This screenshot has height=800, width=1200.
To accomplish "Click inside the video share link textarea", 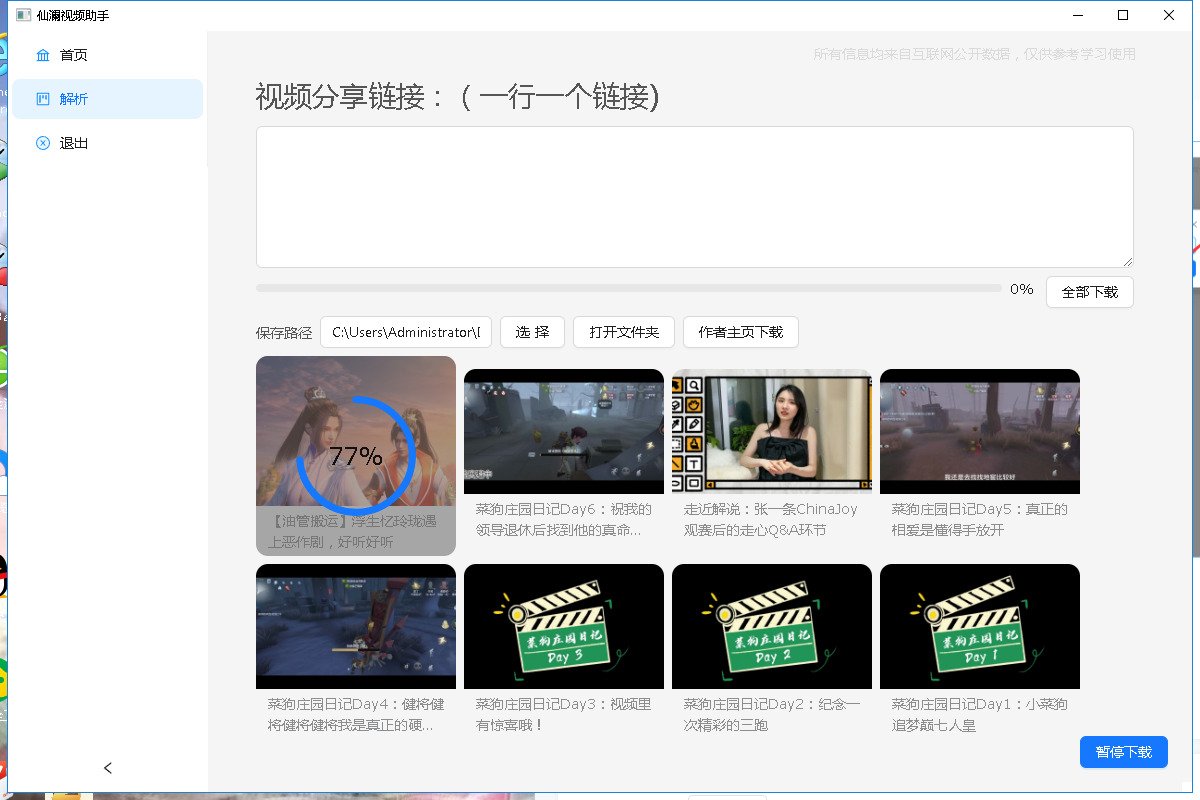I will pos(695,197).
